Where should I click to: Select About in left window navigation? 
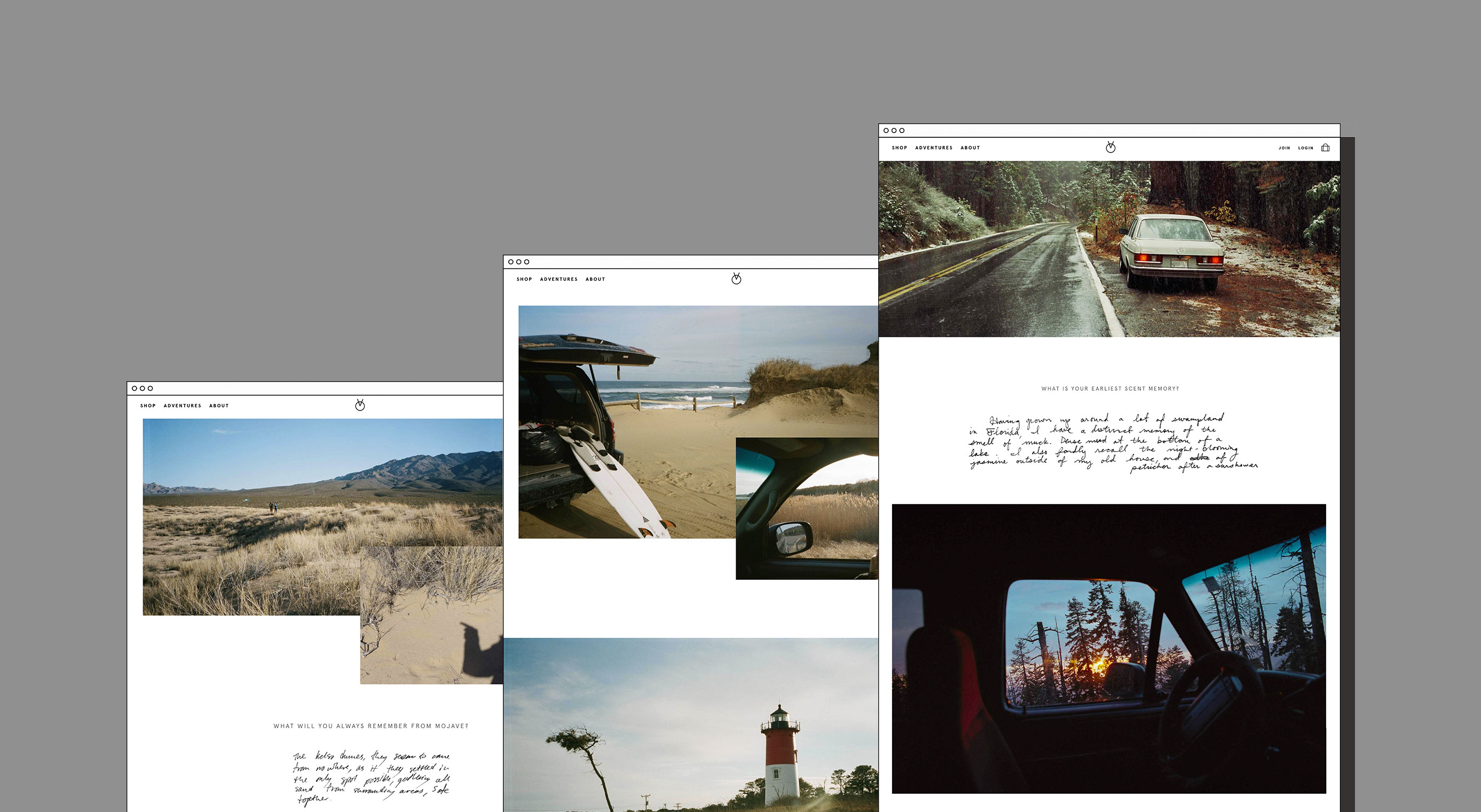219,406
